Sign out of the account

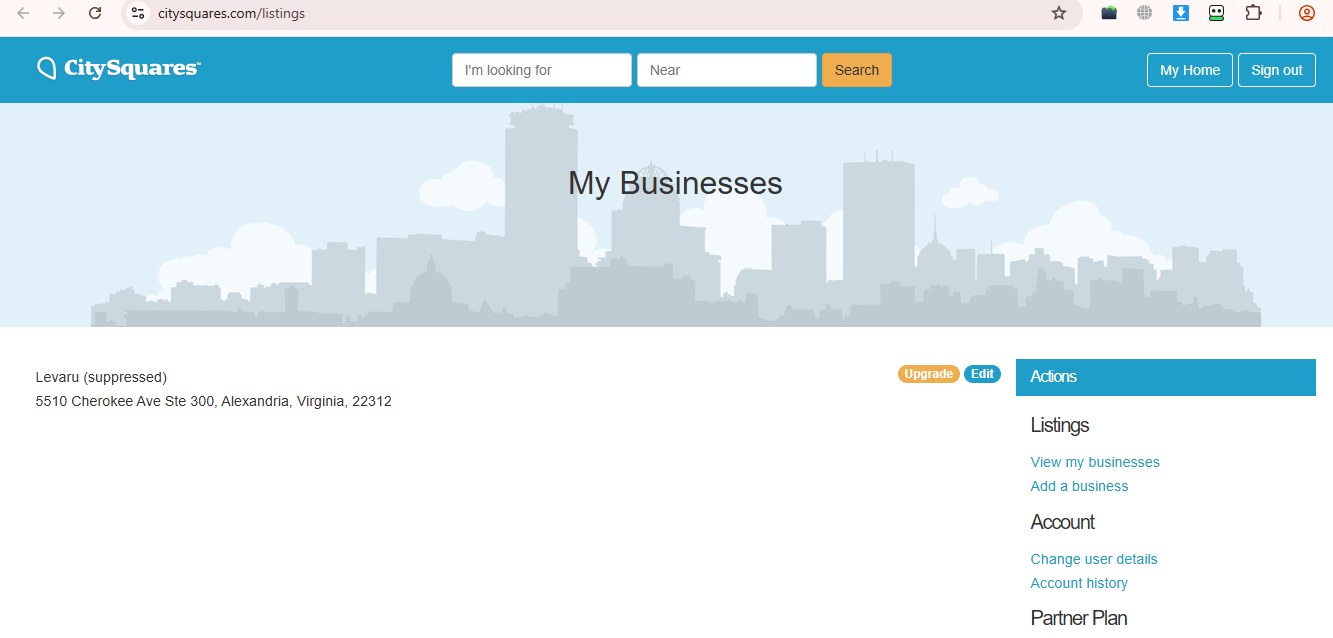click(1277, 70)
